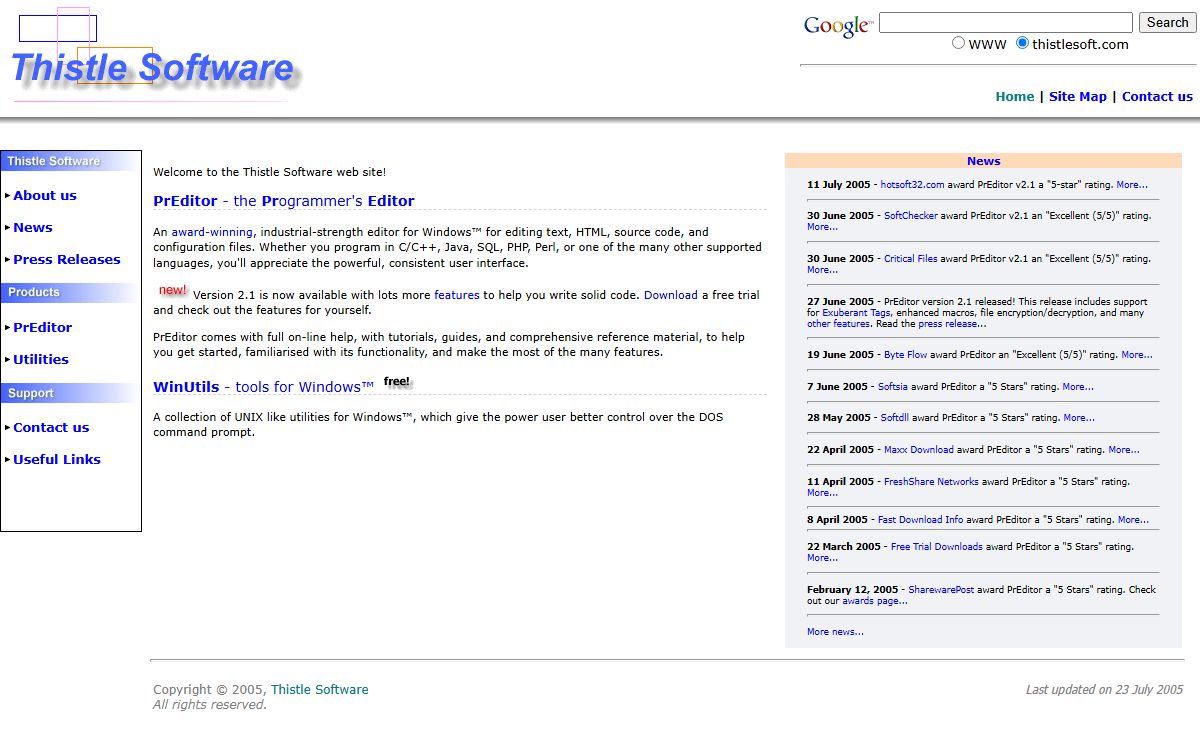This screenshot has height=740, width=1200.
Task: Open News in sidebar menu
Action: (x=33, y=228)
